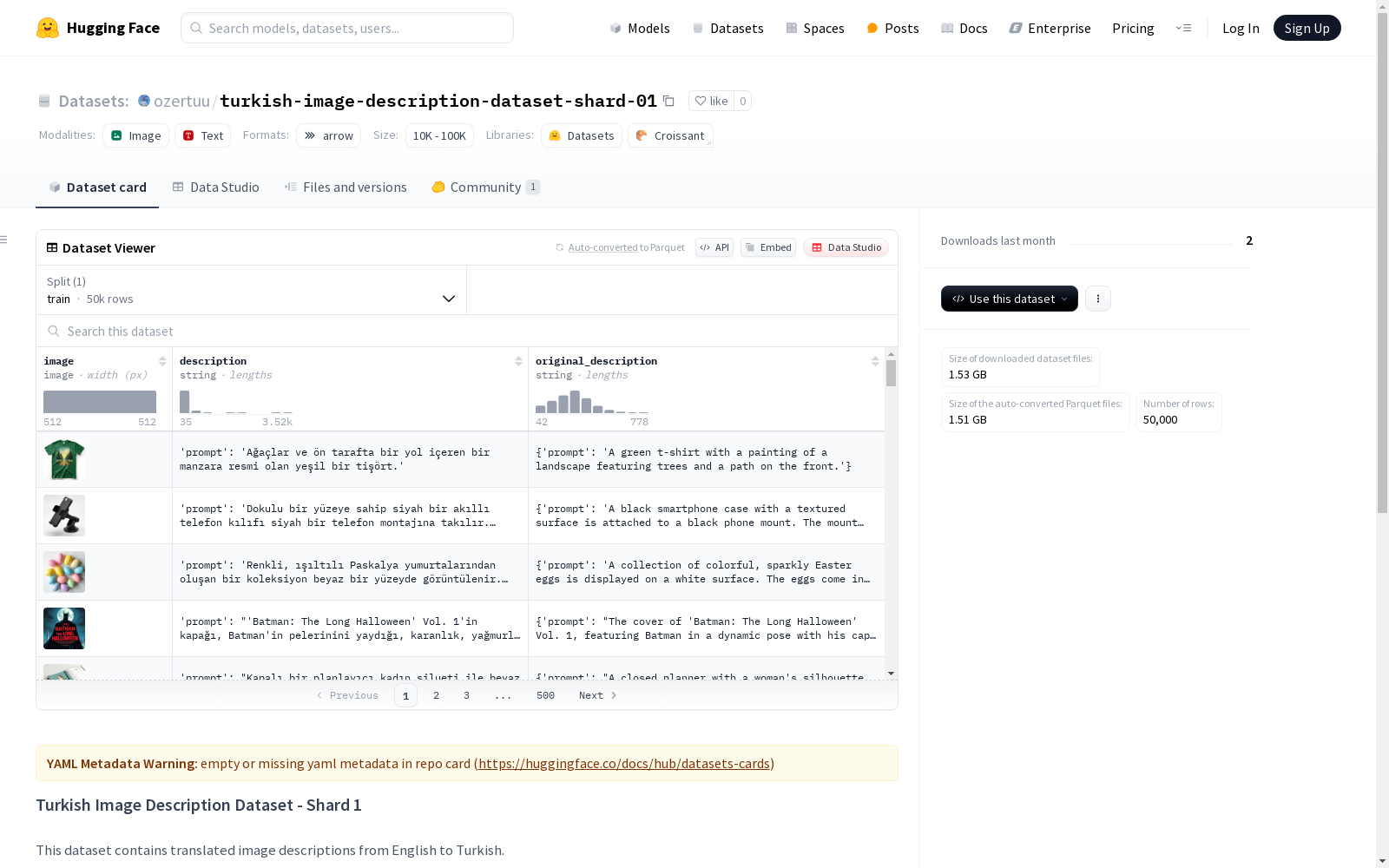Expand the Use this dataset dropdown
The height and width of the screenshot is (868, 1389).
(x=1010, y=299)
